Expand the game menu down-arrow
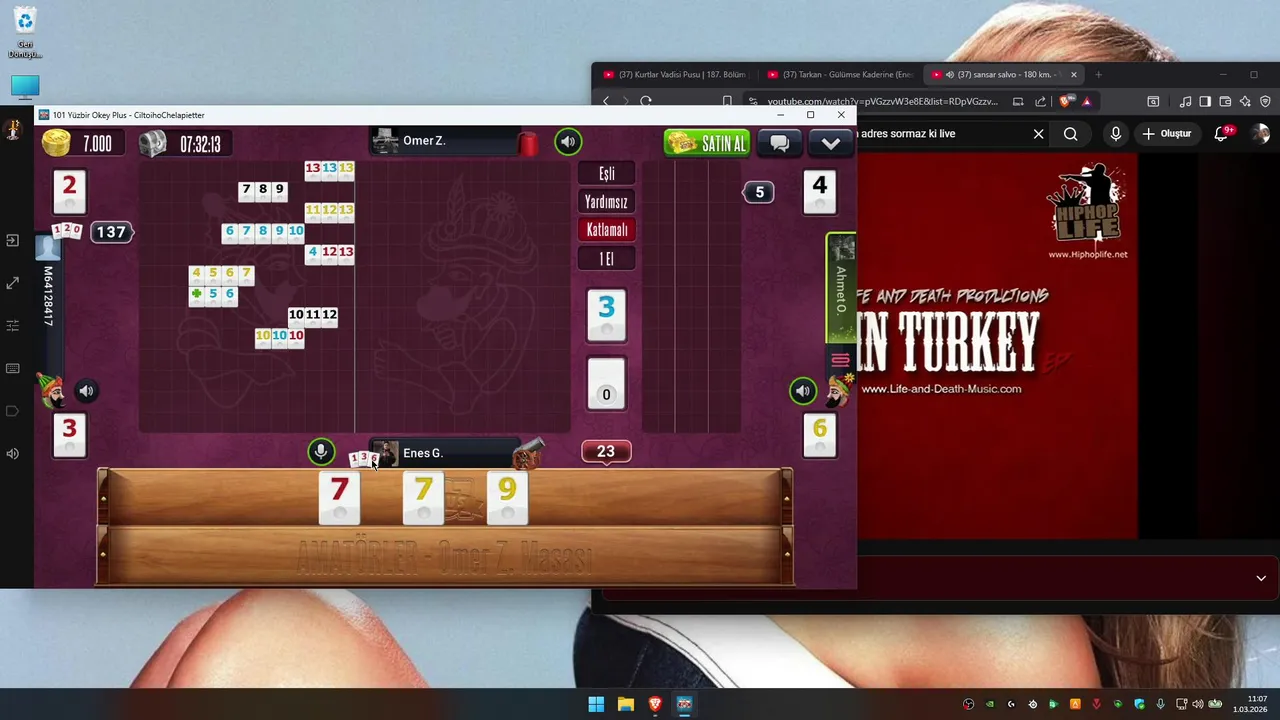 [x=830, y=143]
